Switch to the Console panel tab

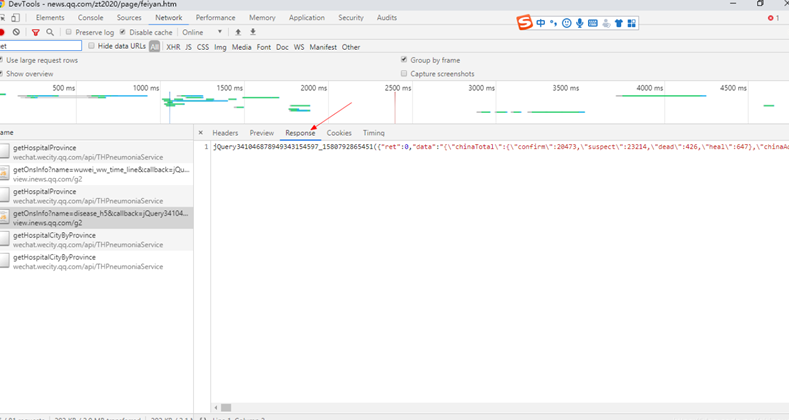90,18
